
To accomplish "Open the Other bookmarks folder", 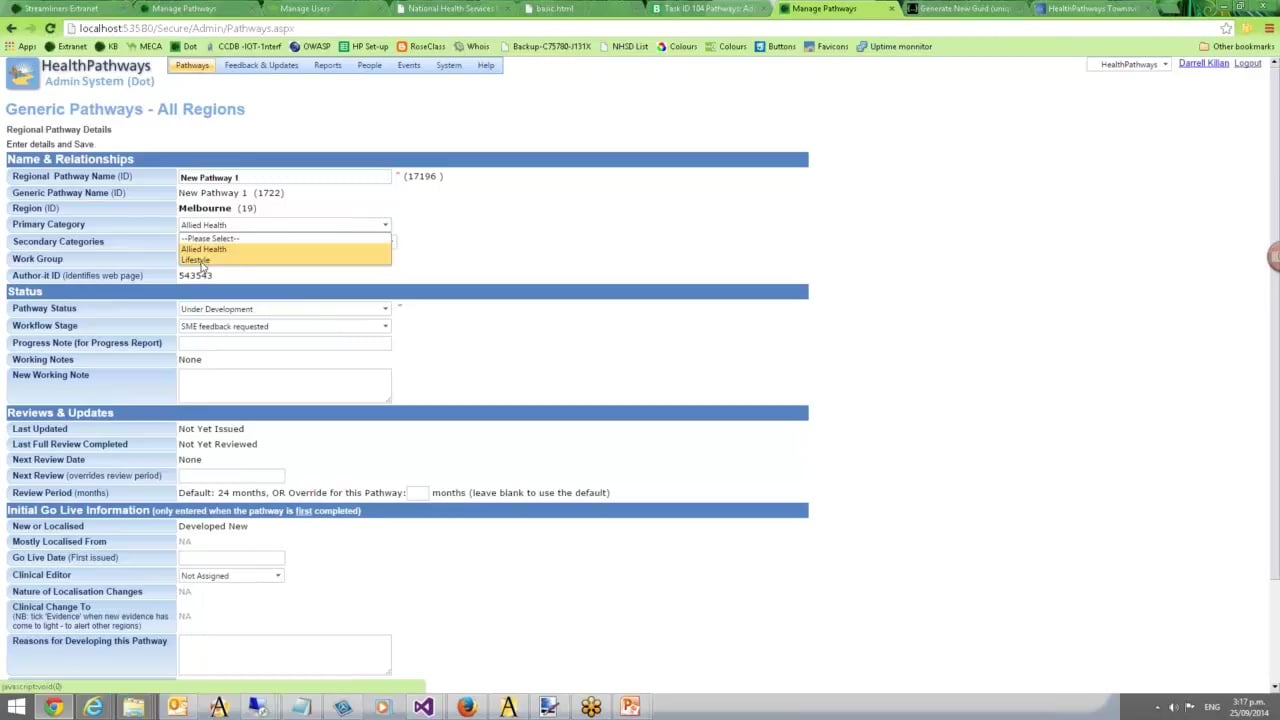I will (1237, 46).
